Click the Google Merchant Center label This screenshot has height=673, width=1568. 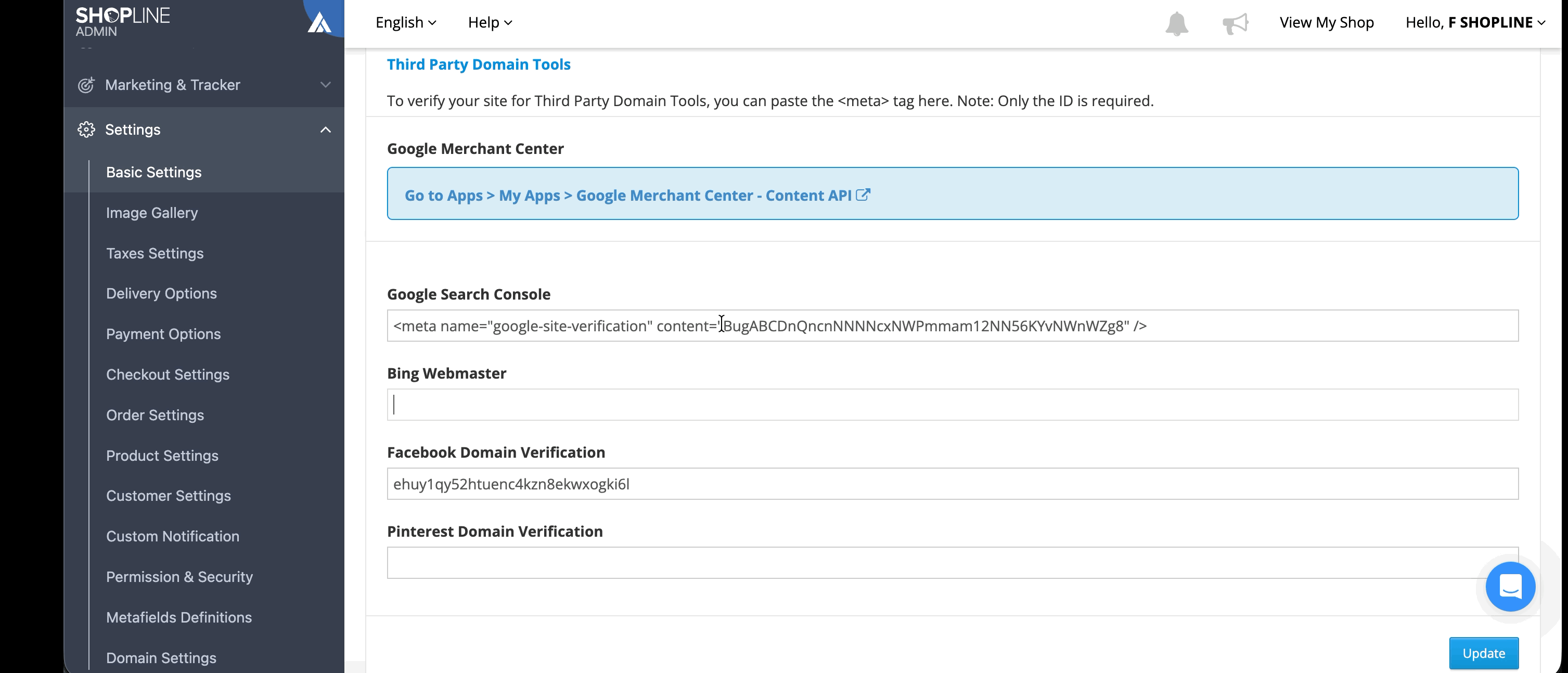coord(475,148)
